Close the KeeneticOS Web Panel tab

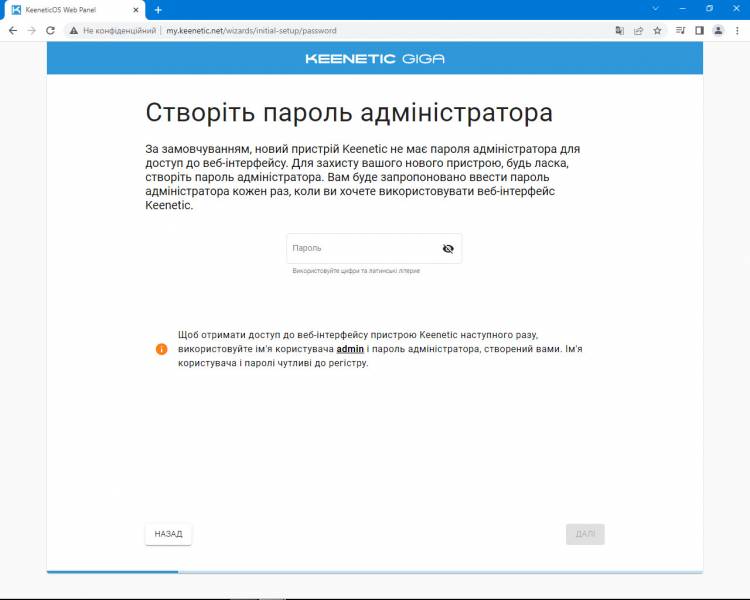click(136, 10)
